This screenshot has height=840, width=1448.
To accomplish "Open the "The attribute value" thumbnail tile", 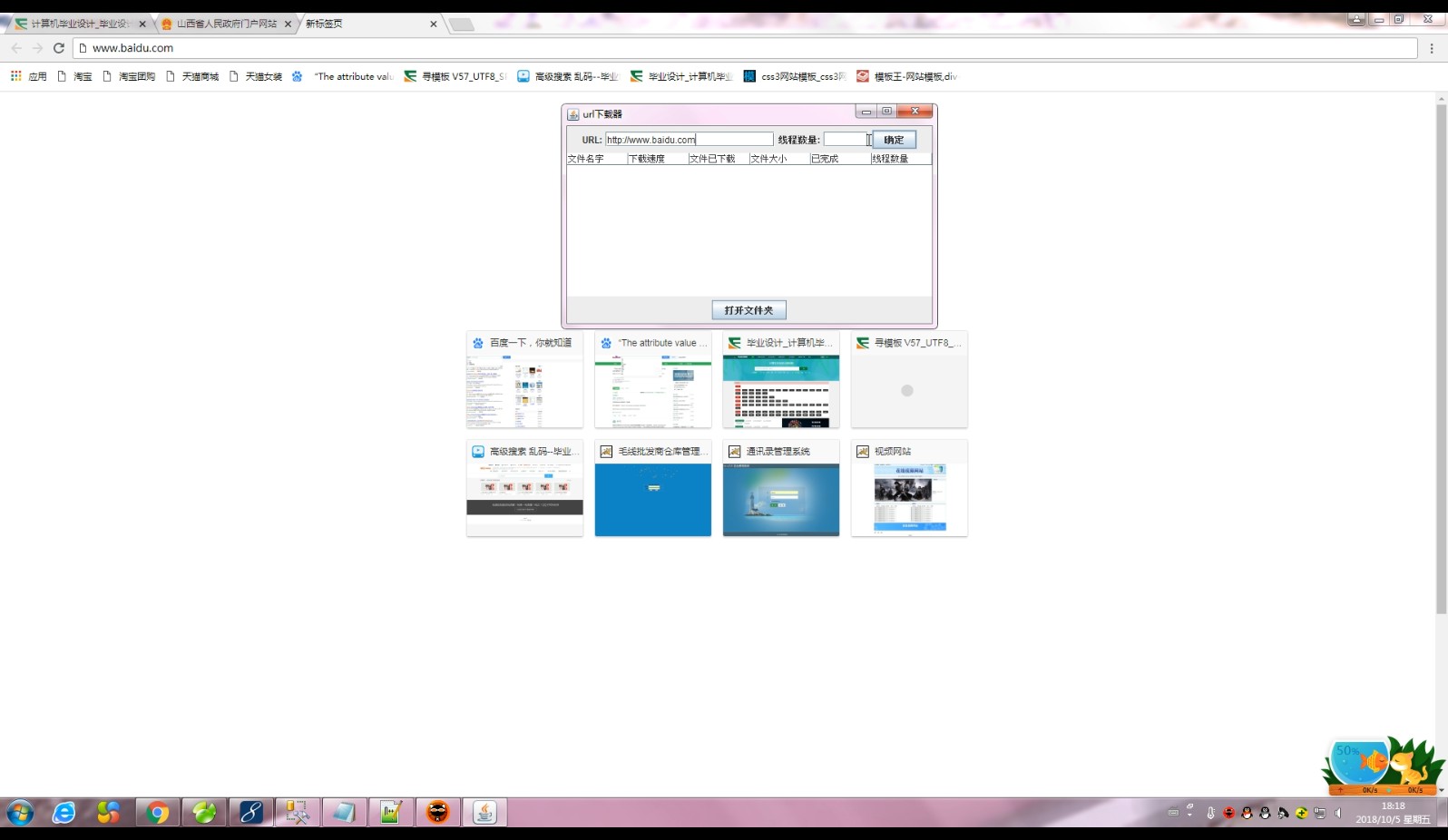I will [653, 379].
